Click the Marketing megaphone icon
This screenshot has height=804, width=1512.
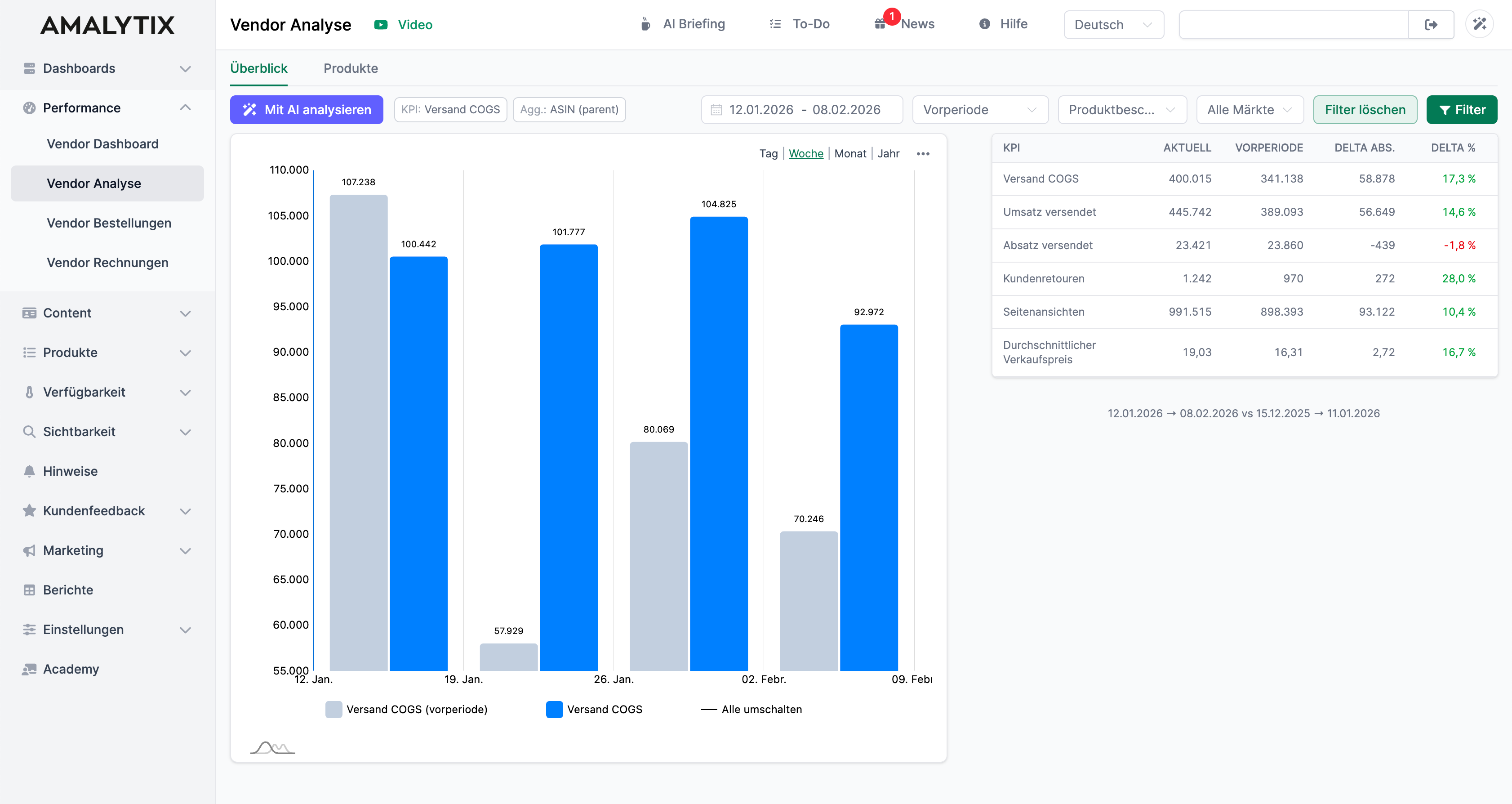tap(29, 550)
